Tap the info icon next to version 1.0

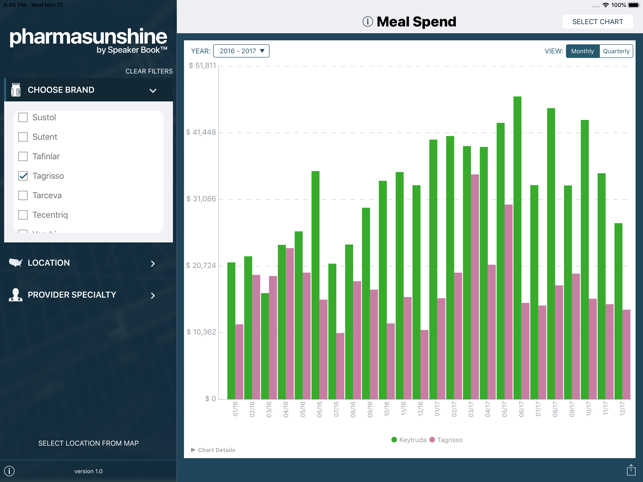(9, 471)
